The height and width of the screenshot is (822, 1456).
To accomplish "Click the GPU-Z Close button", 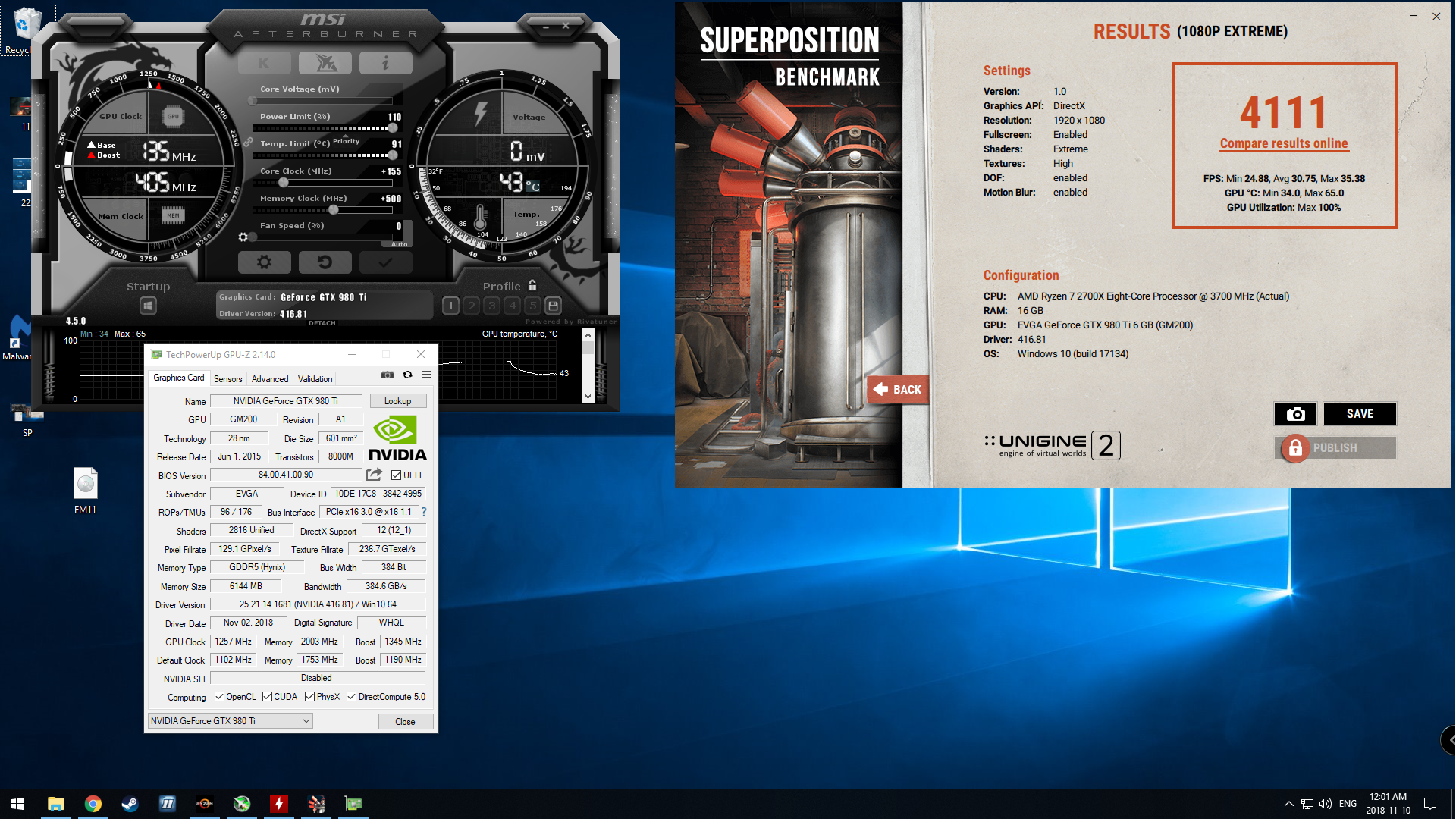I will tap(406, 723).
